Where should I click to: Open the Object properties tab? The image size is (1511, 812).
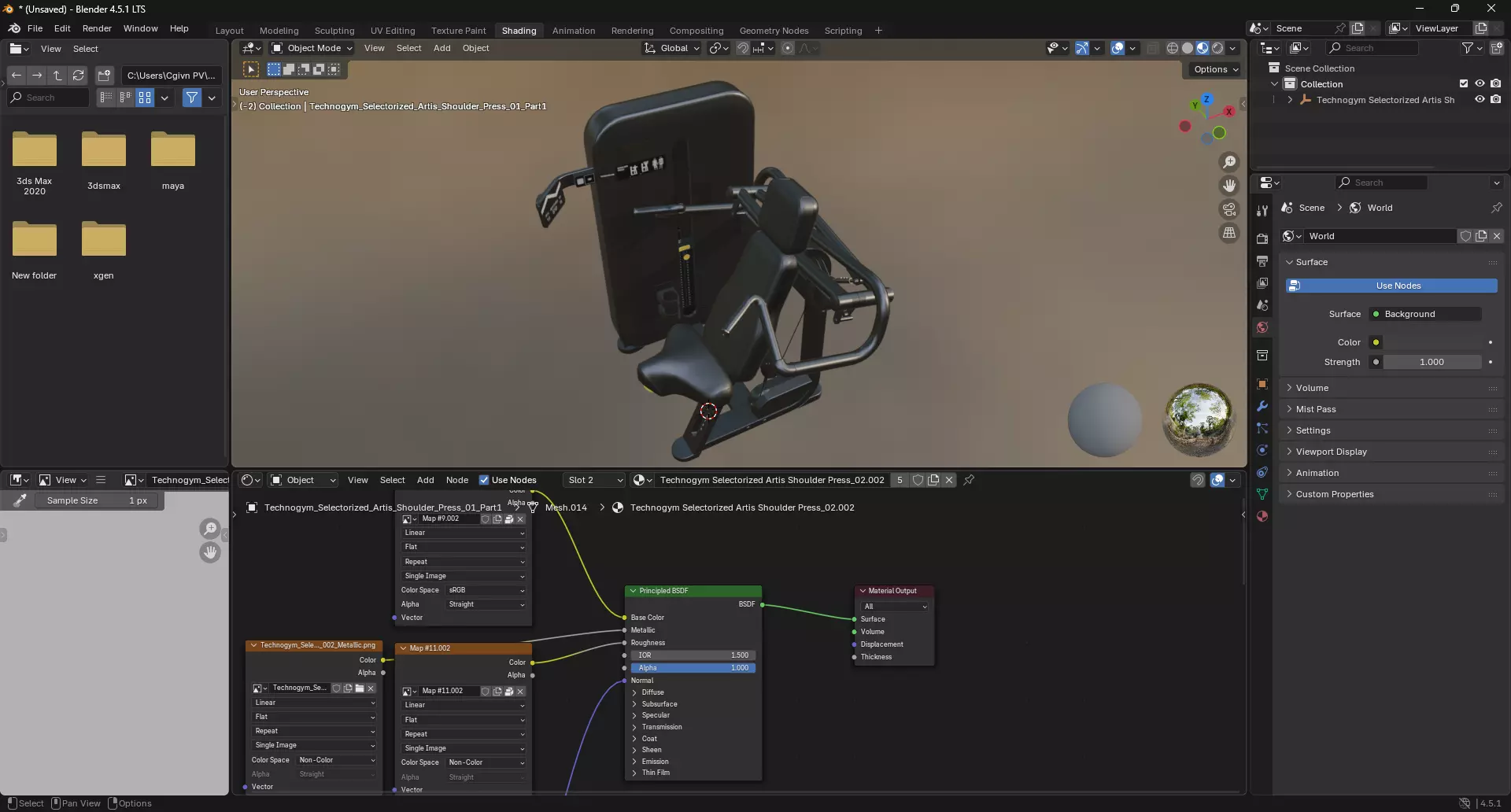pos(1262,384)
